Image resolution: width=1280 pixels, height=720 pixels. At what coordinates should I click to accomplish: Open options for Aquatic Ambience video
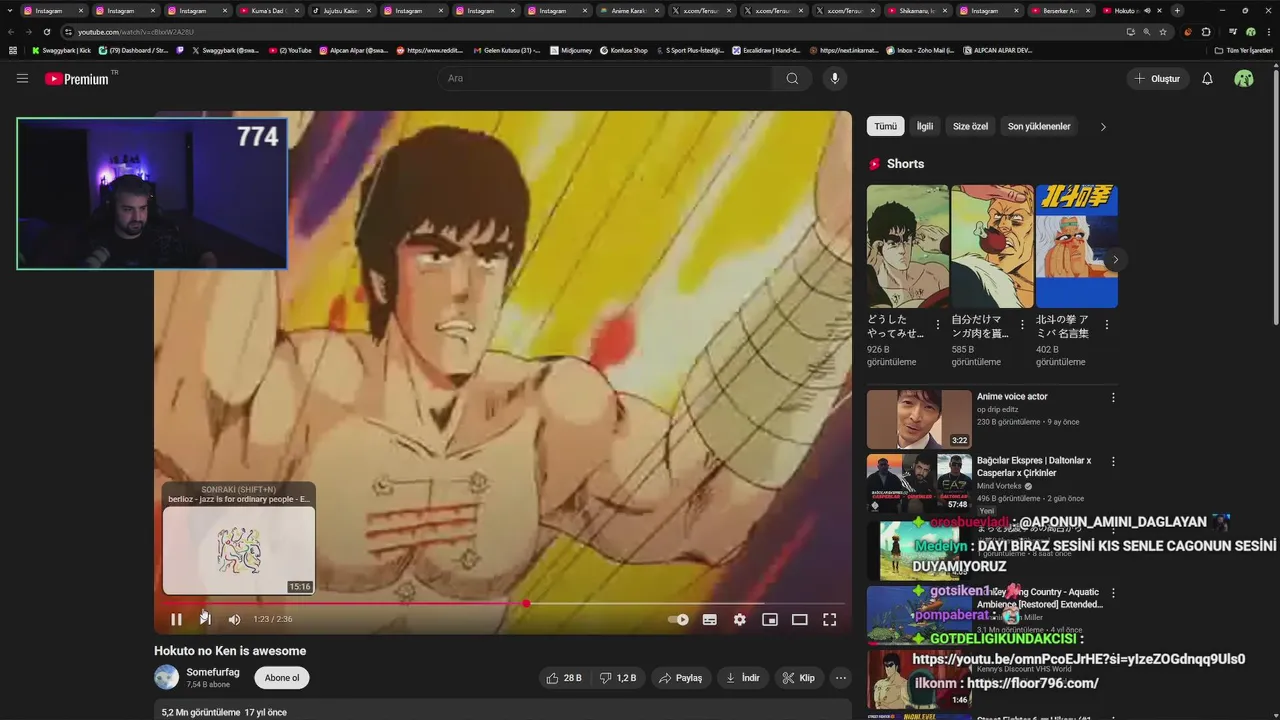pyautogui.click(x=1113, y=592)
